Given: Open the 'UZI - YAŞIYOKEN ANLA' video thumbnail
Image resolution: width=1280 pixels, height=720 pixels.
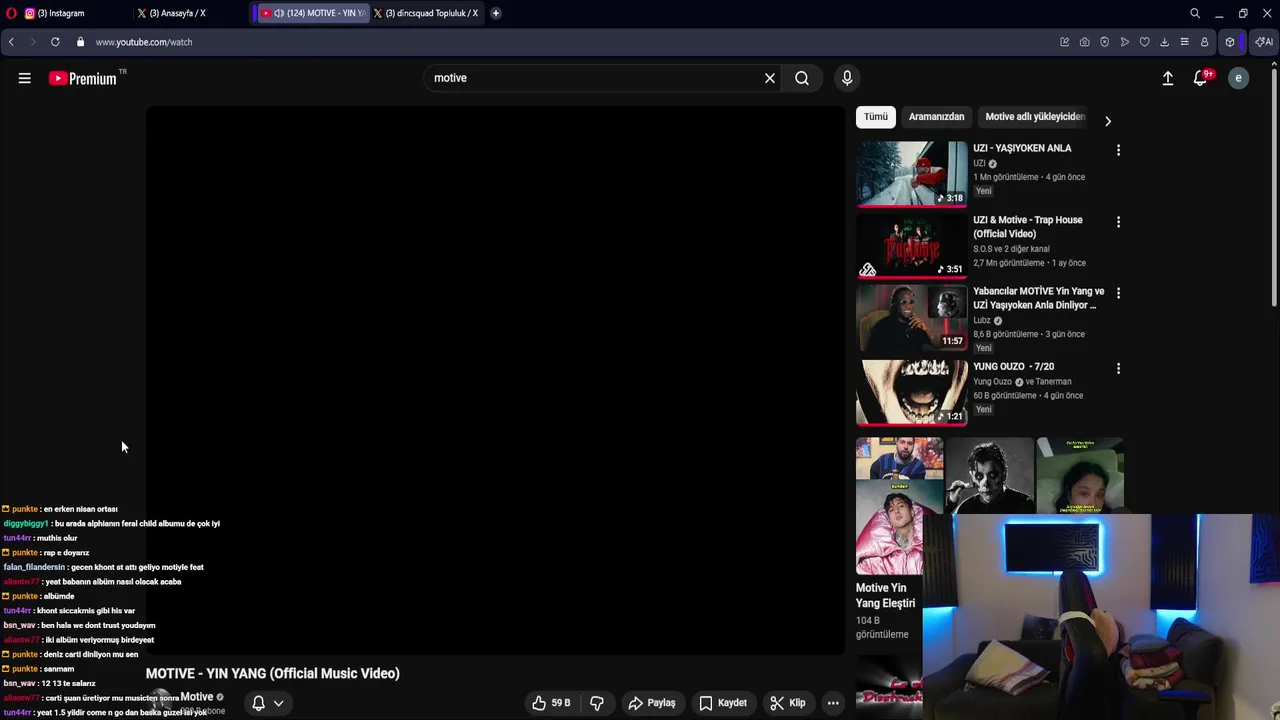Looking at the screenshot, I should (912, 174).
